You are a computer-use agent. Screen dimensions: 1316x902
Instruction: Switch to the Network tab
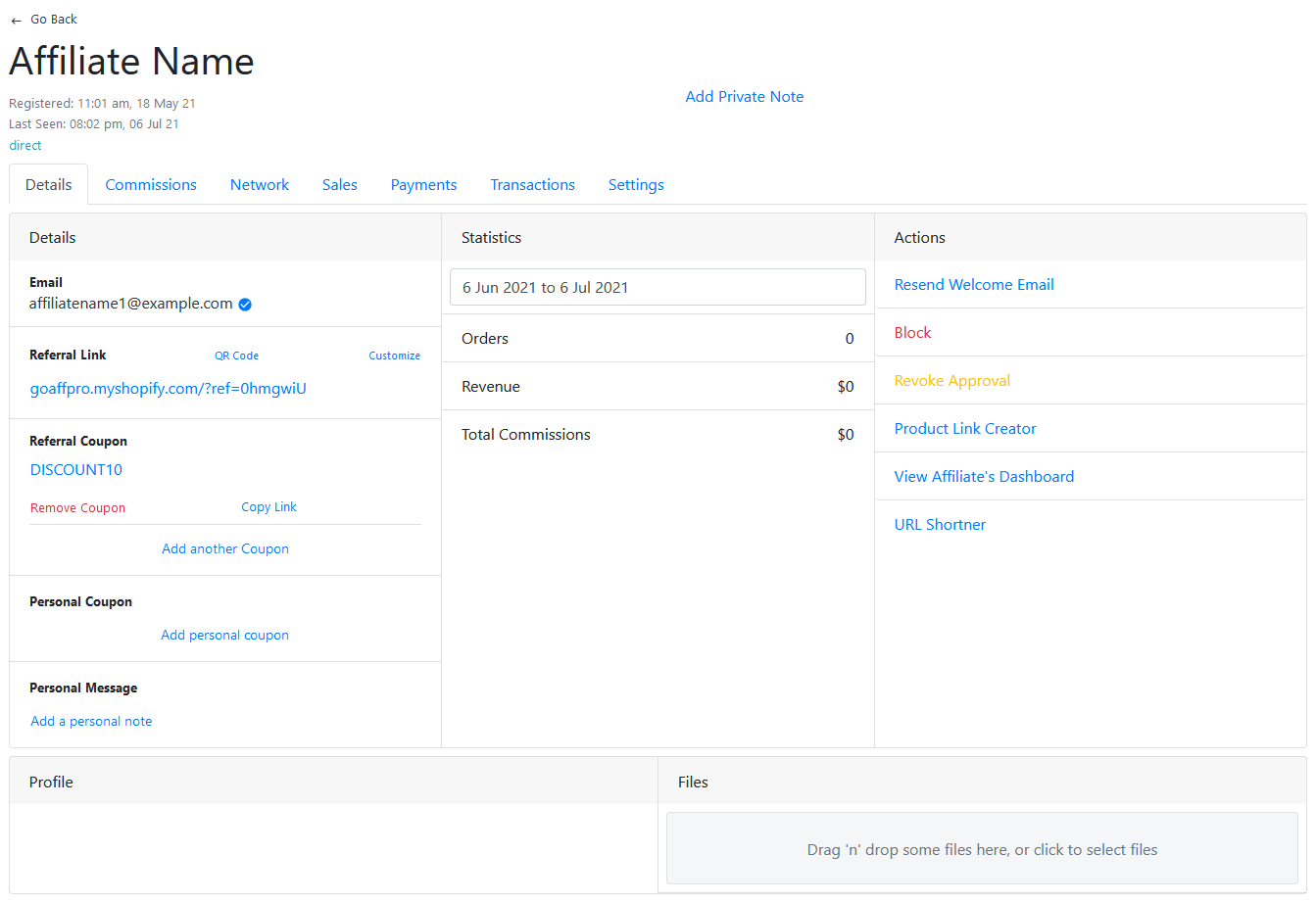click(x=260, y=185)
